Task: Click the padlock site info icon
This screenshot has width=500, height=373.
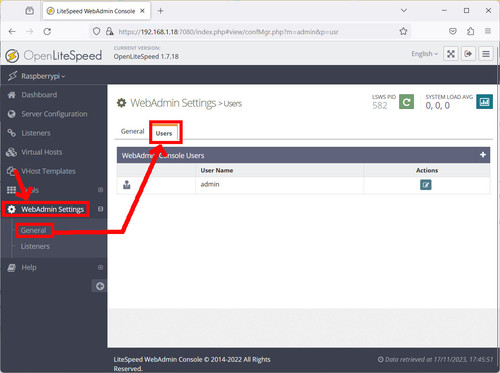Action: point(109,31)
